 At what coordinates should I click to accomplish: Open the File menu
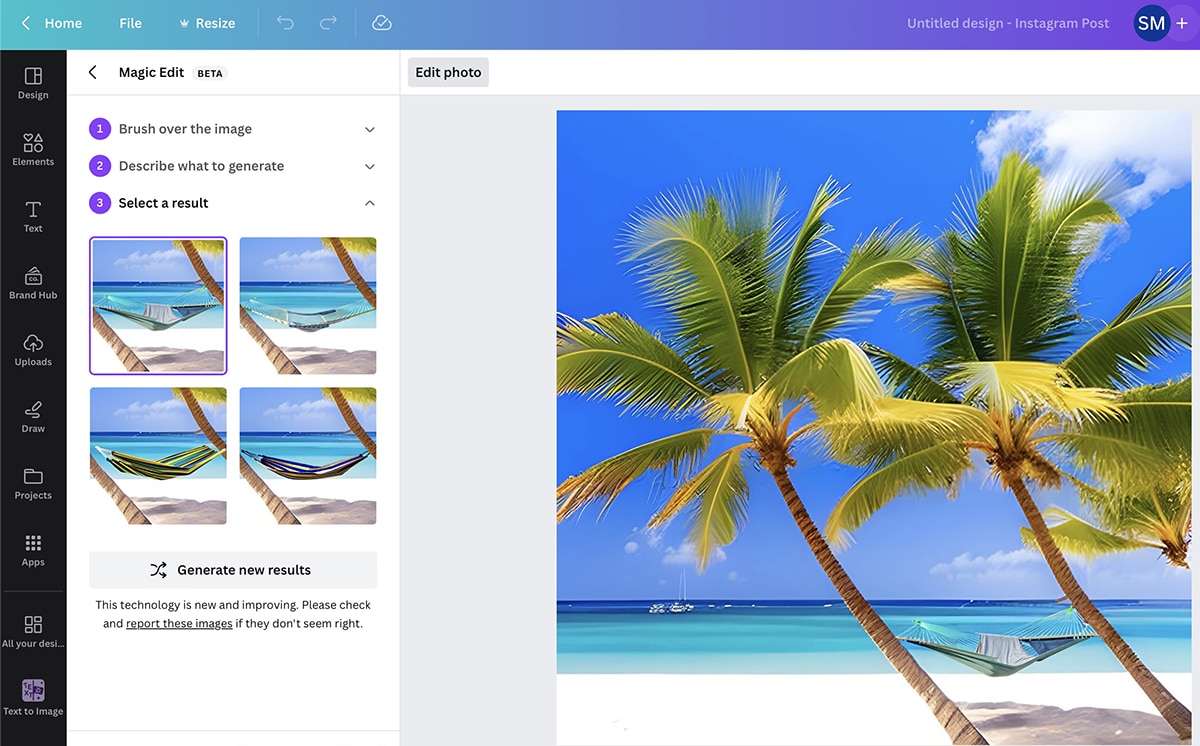point(130,23)
